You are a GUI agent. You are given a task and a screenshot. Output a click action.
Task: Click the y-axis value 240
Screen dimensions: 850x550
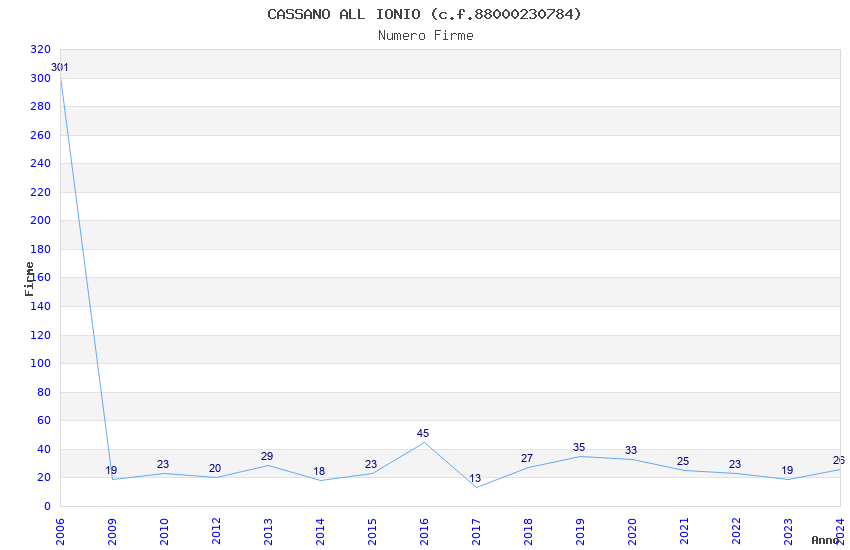[41, 163]
